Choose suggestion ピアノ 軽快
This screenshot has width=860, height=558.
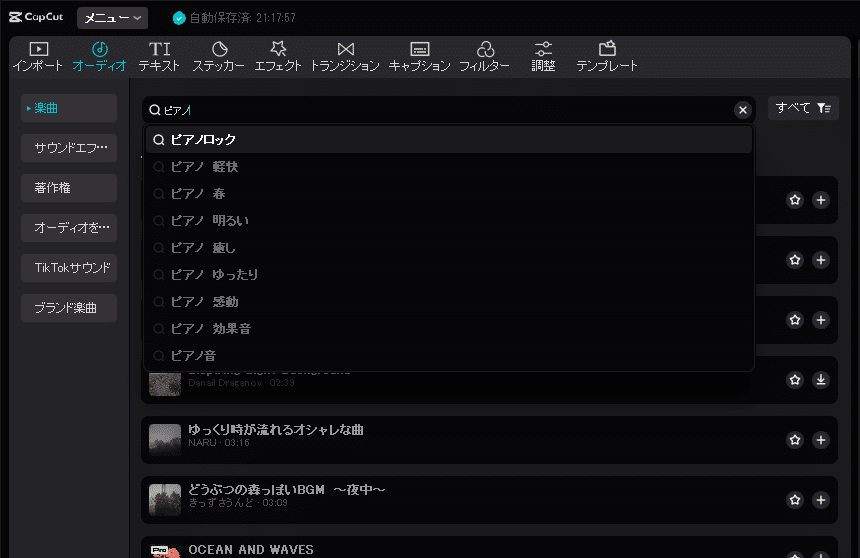[449, 167]
